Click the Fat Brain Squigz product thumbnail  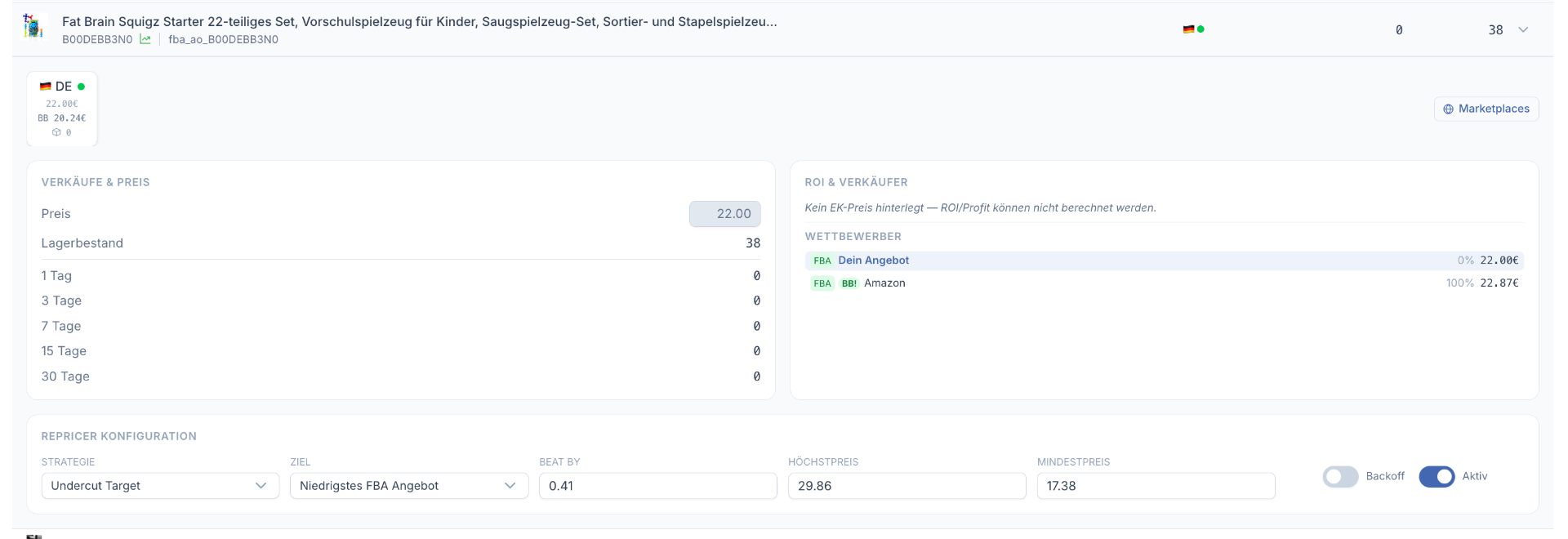(x=33, y=27)
